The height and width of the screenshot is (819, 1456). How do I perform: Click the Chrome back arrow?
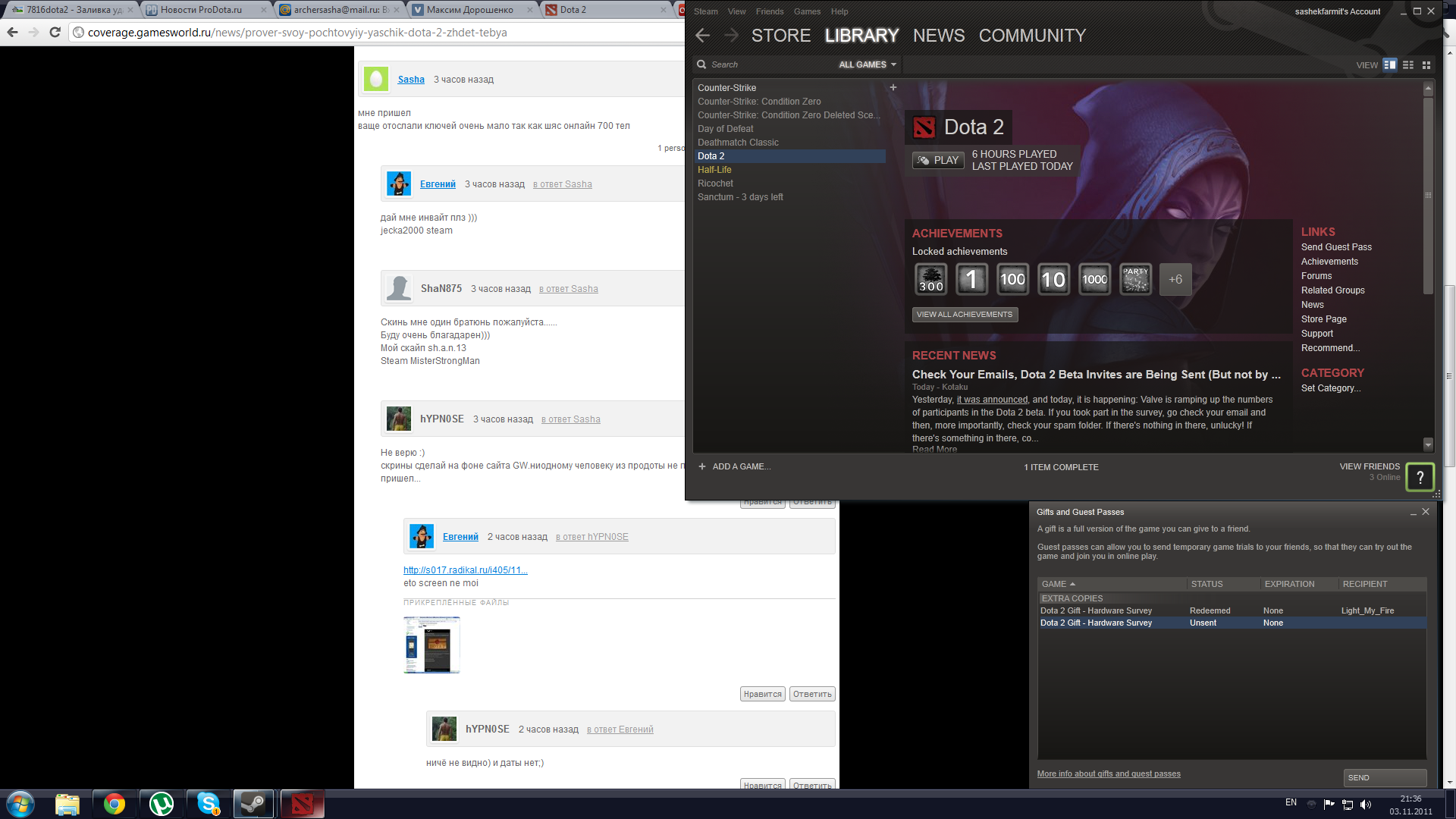[12, 33]
